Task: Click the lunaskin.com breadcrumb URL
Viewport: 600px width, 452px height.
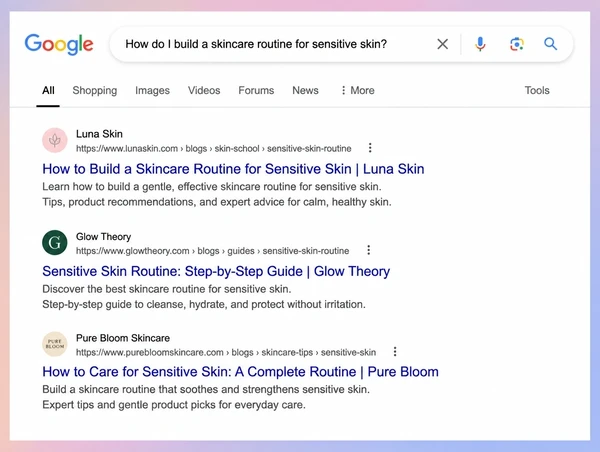Action: point(214,148)
